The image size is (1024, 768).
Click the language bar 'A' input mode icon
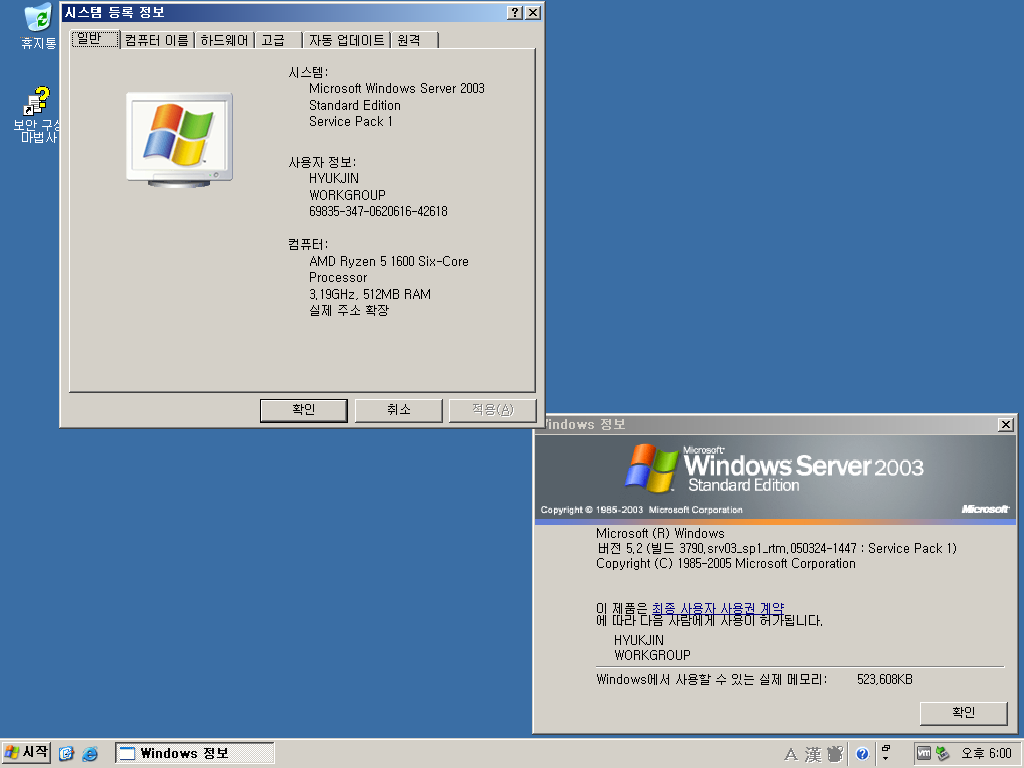pyautogui.click(x=791, y=754)
